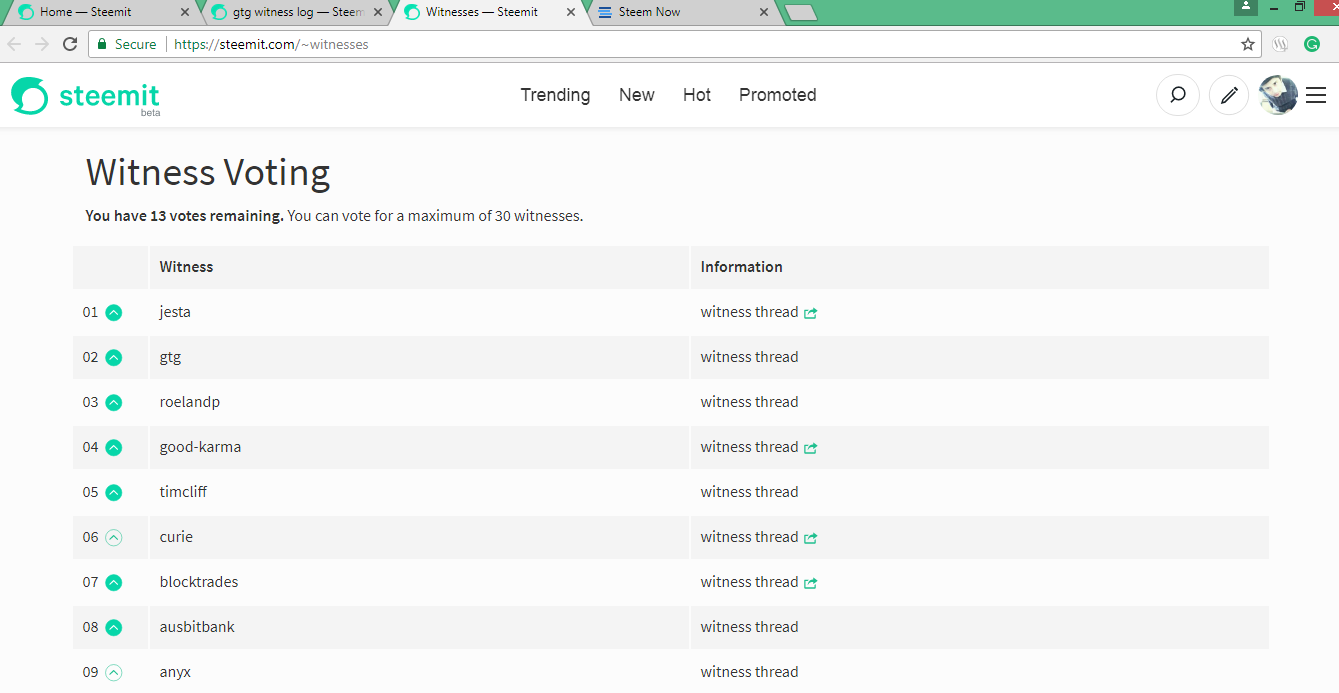The height and width of the screenshot is (693, 1339).
Task: Open the witness thread link for ausbitbank
Action: point(749,627)
